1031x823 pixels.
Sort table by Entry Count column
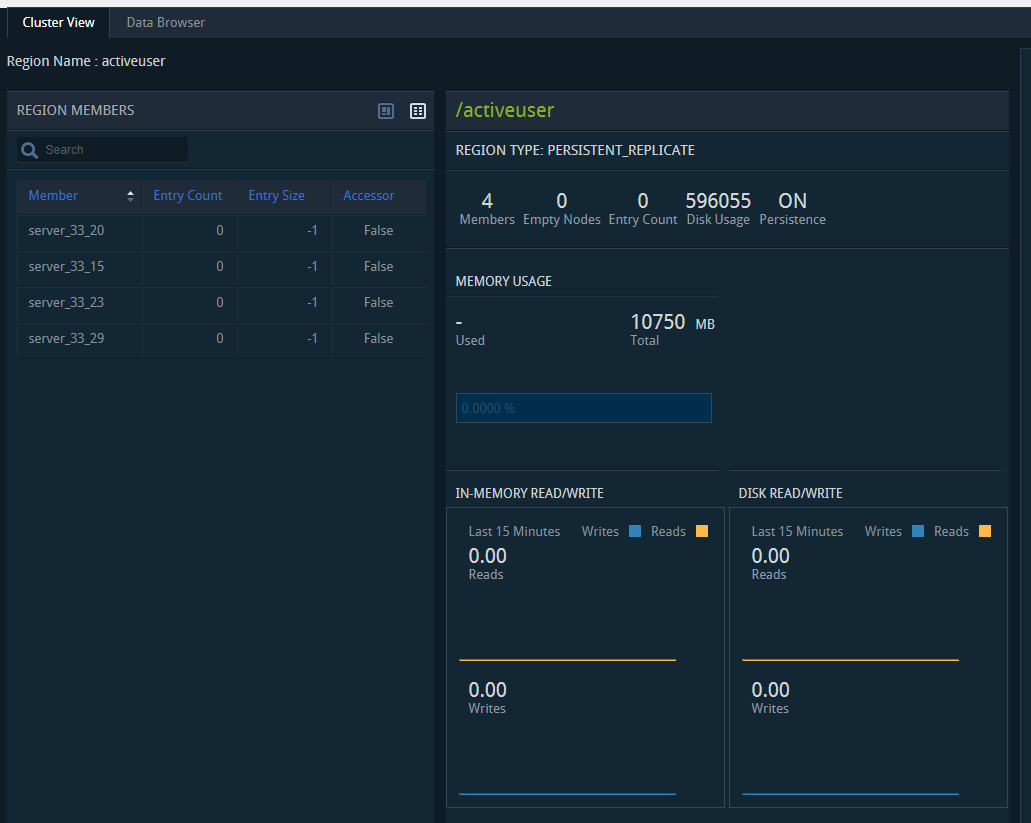(x=188, y=196)
